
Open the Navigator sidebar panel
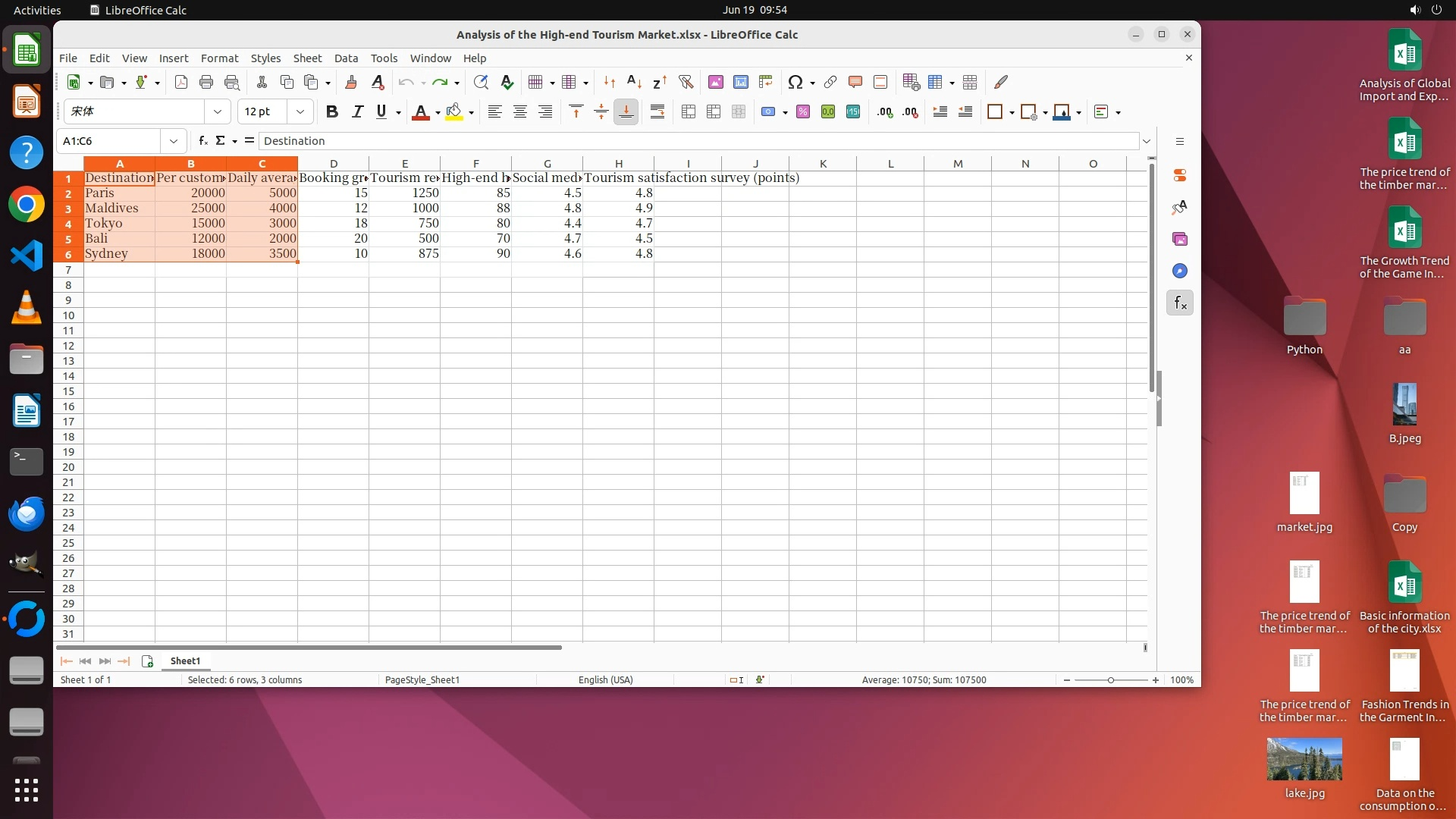click(x=1179, y=271)
